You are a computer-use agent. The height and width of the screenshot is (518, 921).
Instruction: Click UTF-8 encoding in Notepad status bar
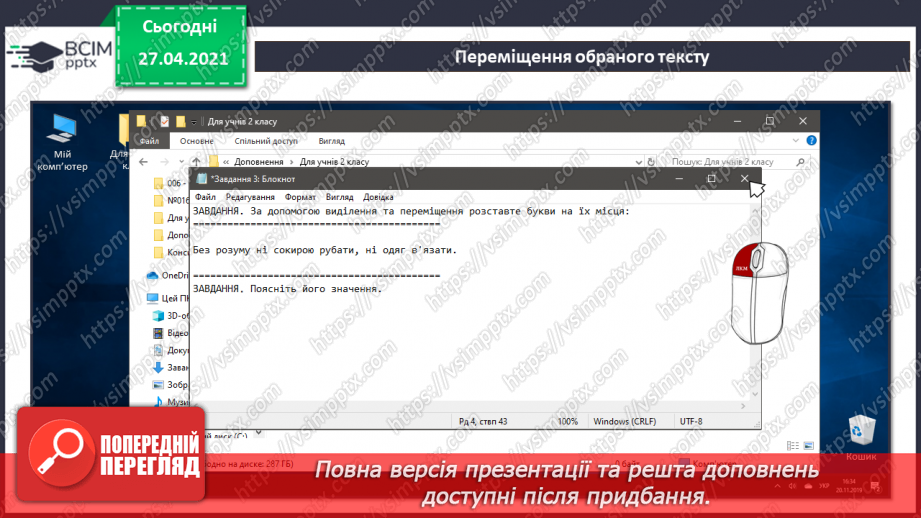point(691,421)
